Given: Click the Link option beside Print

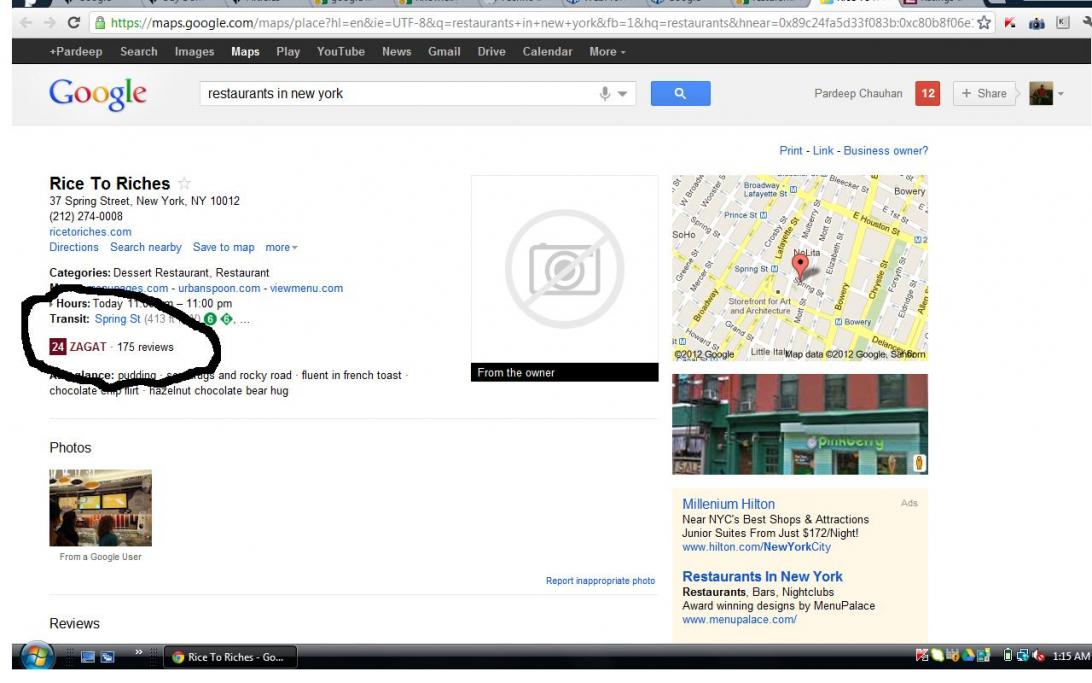Looking at the screenshot, I should pos(822,150).
